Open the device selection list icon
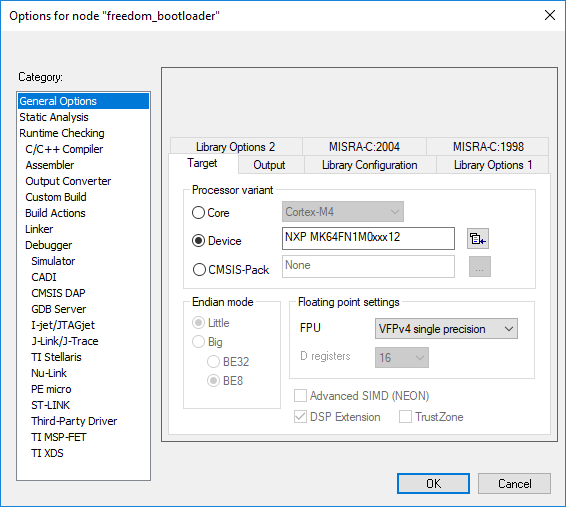Image resolution: width=566 pixels, height=507 pixels. [478, 239]
